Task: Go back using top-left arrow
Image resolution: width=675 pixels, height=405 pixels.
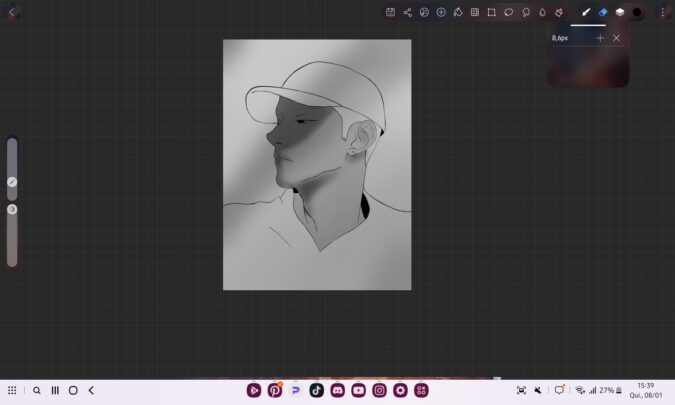Action: coord(12,12)
